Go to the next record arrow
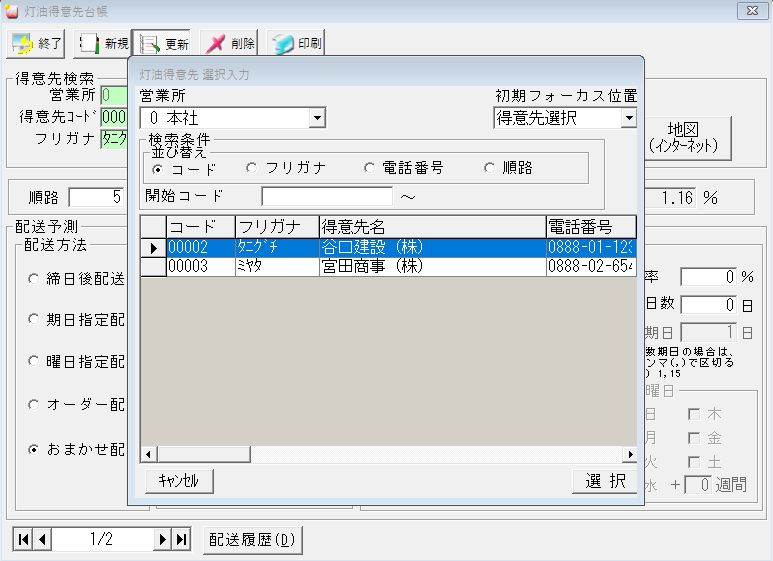Viewport: 773px width, 561px height. (x=163, y=540)
